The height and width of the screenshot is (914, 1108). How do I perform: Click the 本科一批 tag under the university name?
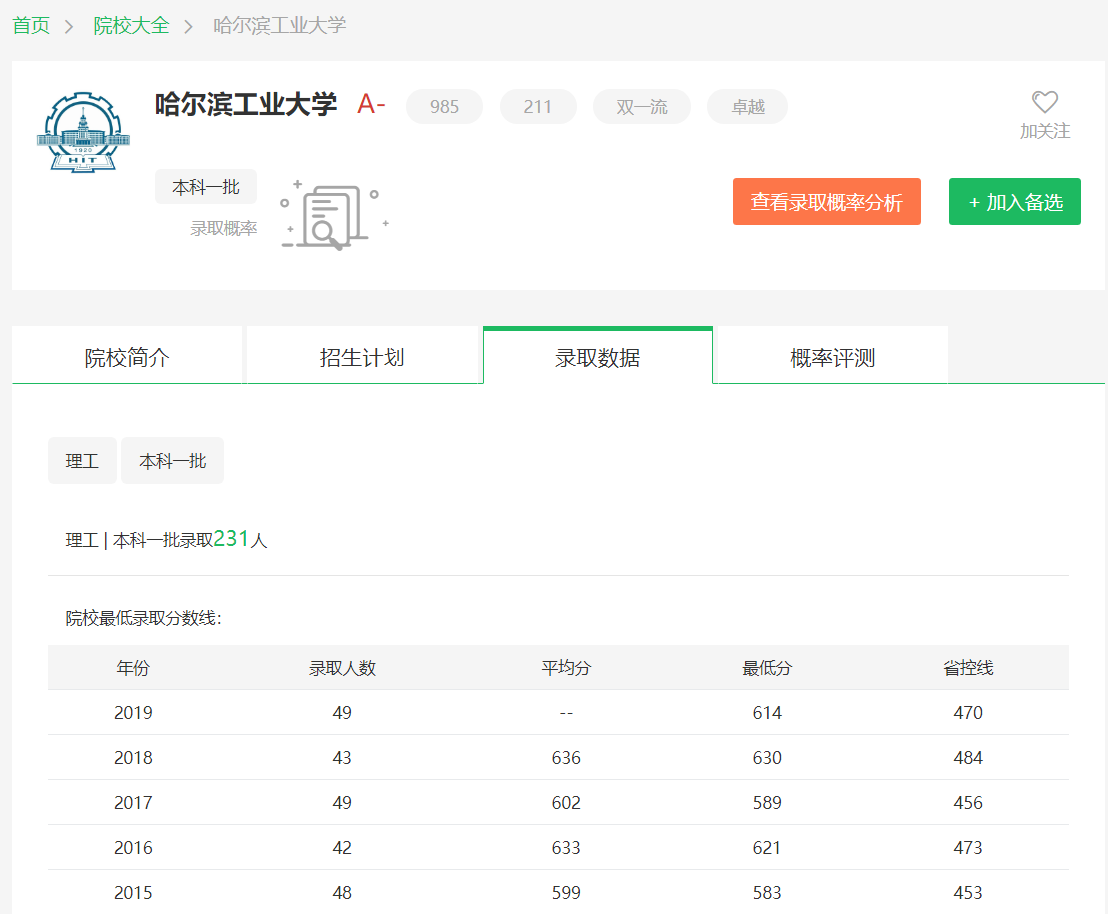pyautogui.click(x=206, y=187)
